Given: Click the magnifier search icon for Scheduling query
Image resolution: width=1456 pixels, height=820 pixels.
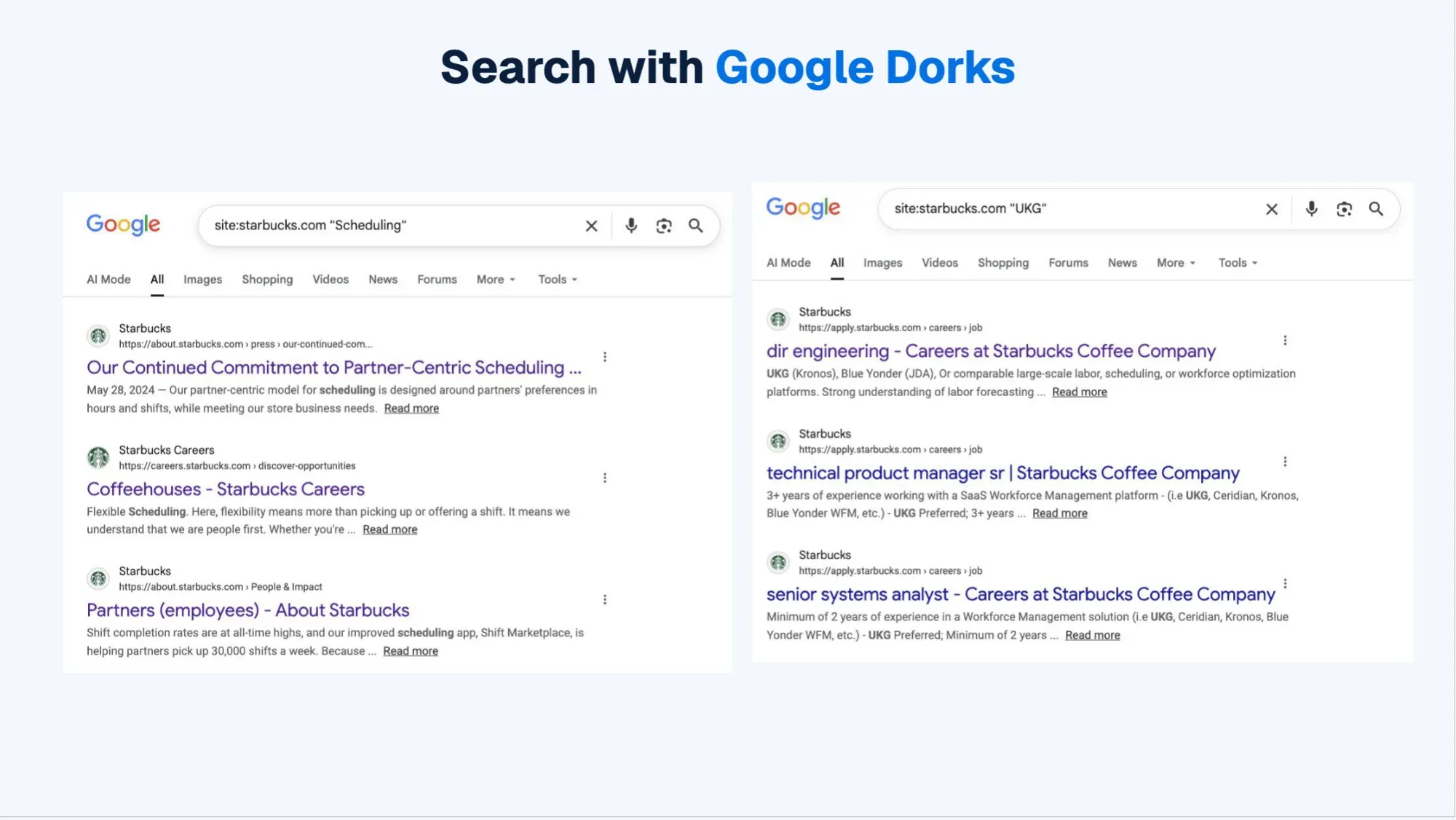Looking at the screenshot, I should coord(696,226).
